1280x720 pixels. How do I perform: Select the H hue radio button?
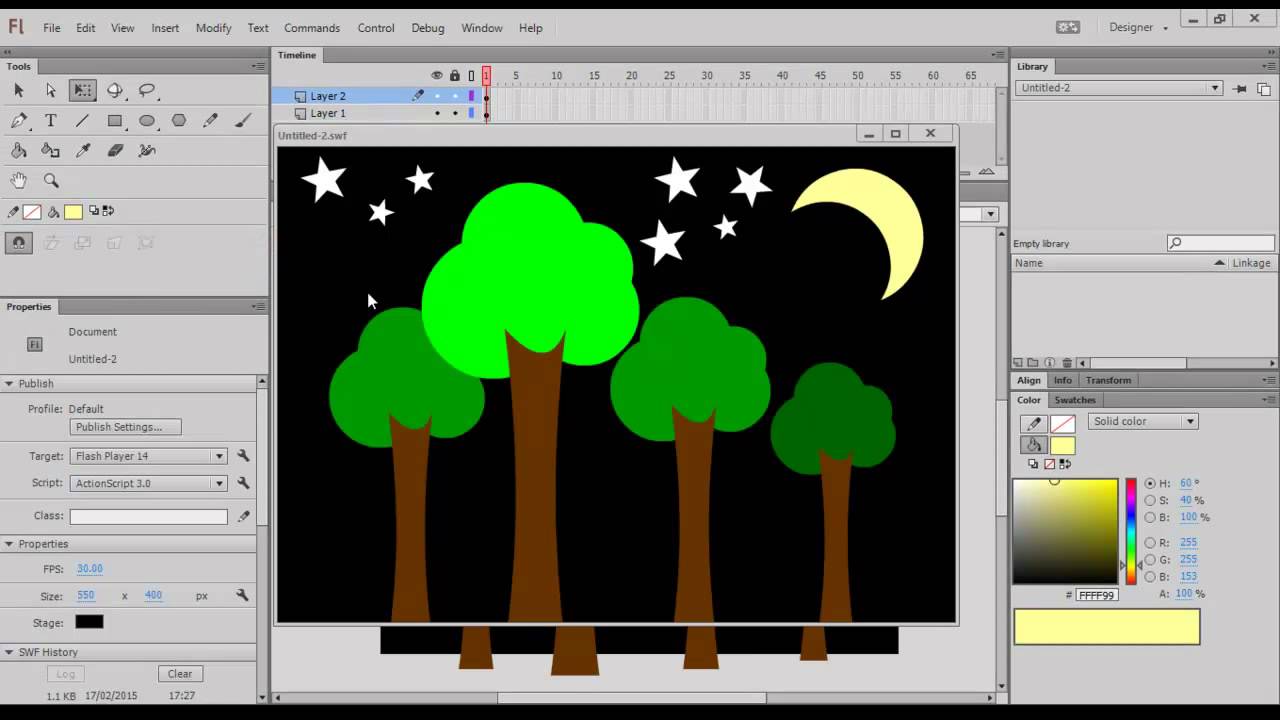click(1150, 484)
